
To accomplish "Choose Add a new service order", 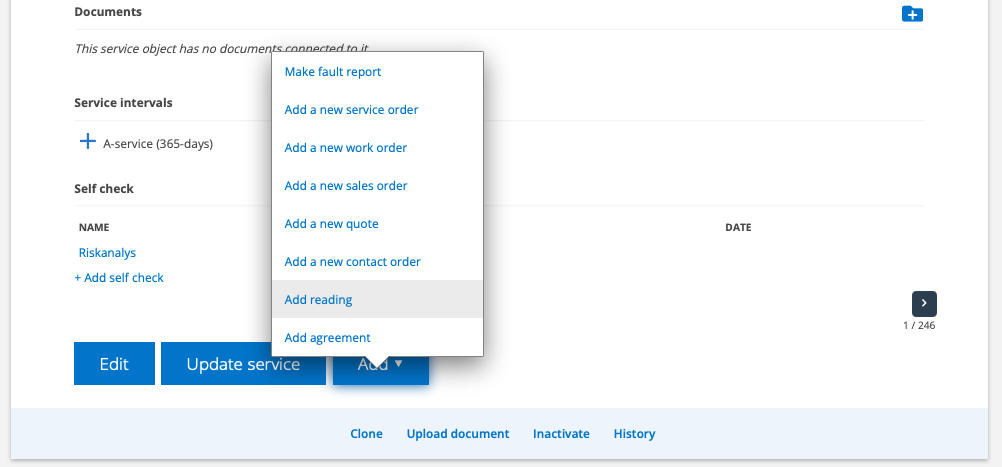I will click(x=351, y=110).
